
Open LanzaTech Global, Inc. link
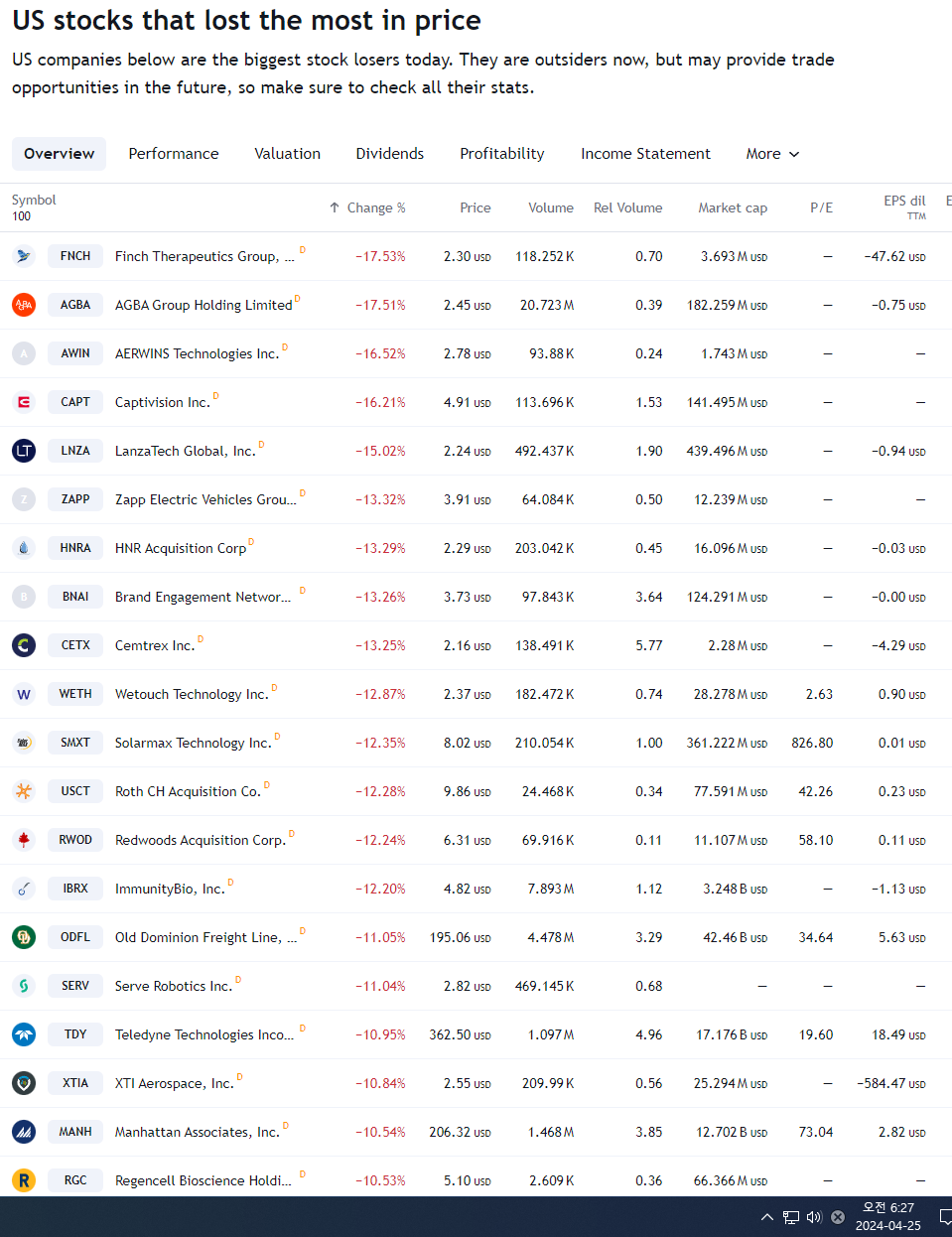185,451
